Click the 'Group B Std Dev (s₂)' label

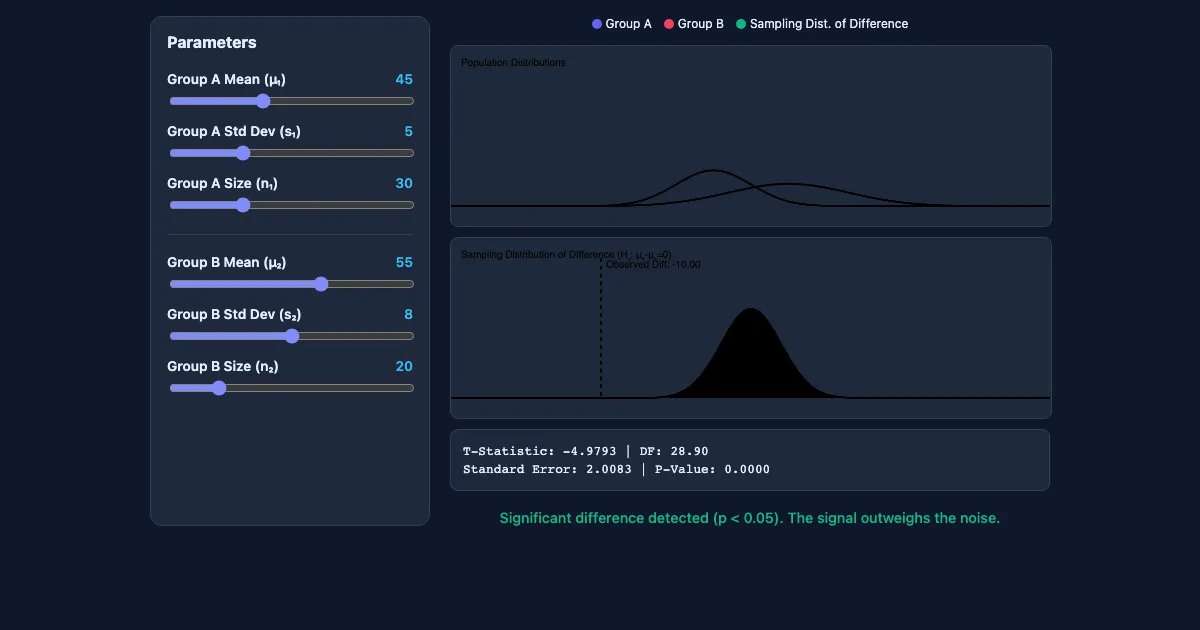(235, 314)
